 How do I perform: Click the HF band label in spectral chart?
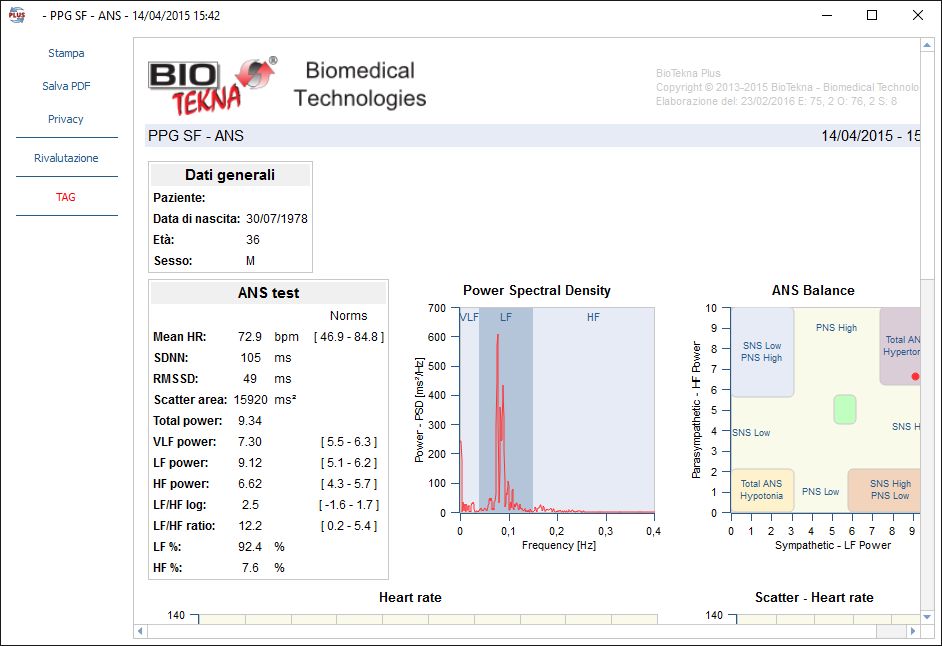[593, 317]
